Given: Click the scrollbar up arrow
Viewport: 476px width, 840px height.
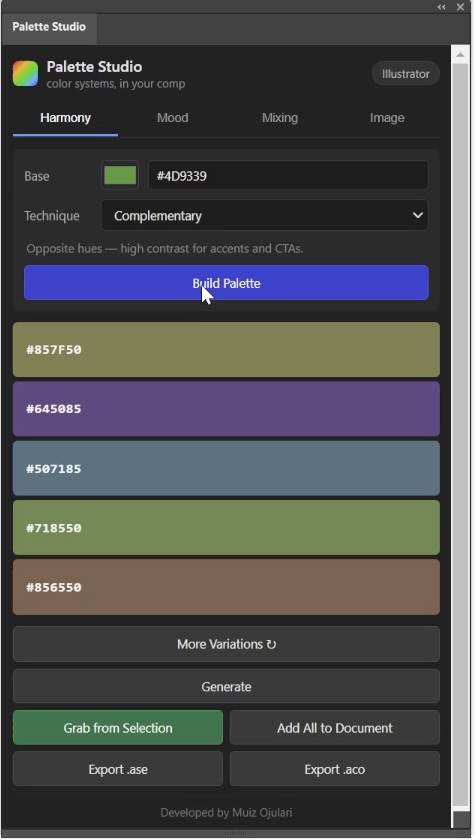Looking at the screenshot, I should [x=460, y=54].
